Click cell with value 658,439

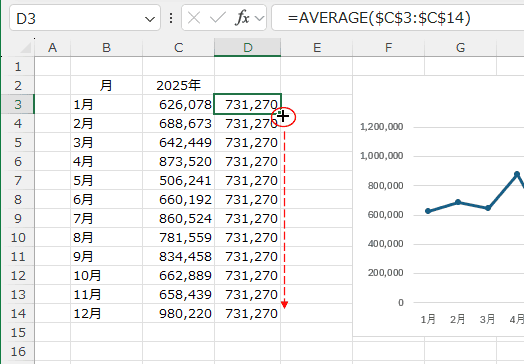tap(178, 294)
